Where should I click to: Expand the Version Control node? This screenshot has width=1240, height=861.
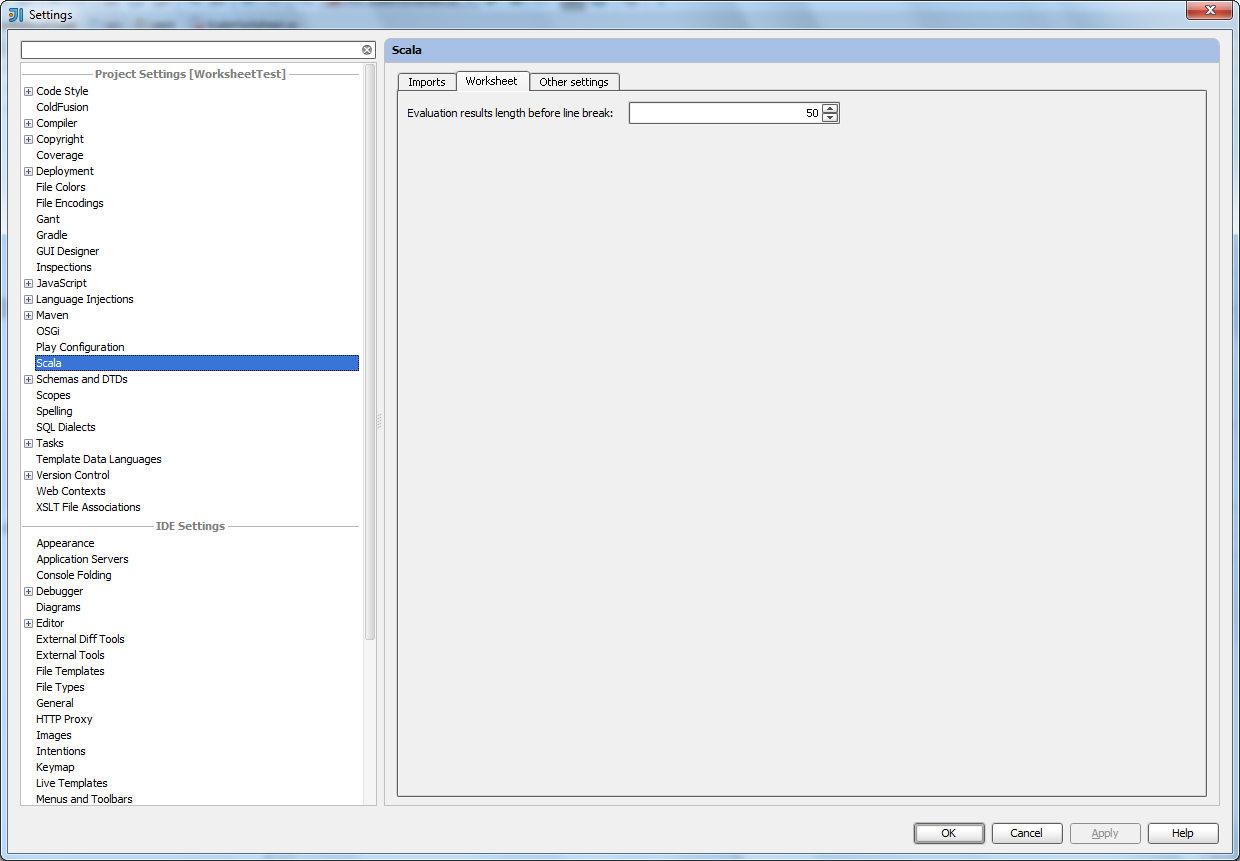tap(29, 475)
